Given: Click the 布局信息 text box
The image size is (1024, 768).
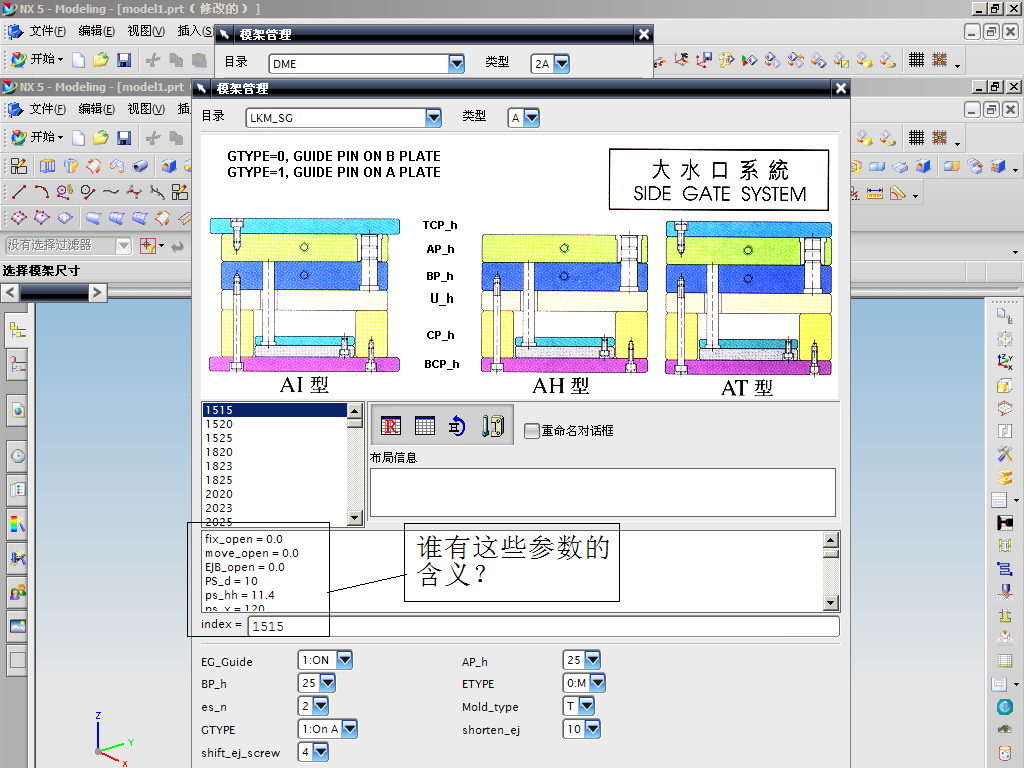Looking at the screenshot, I should click(602, 492).
